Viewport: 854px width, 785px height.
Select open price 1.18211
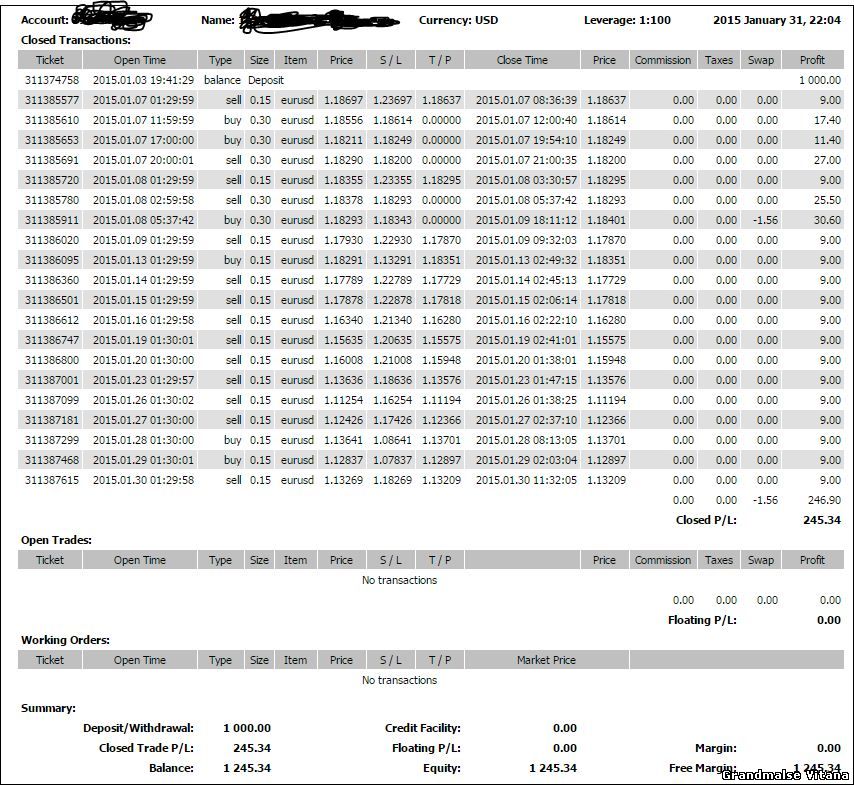[x=343, y=140]
